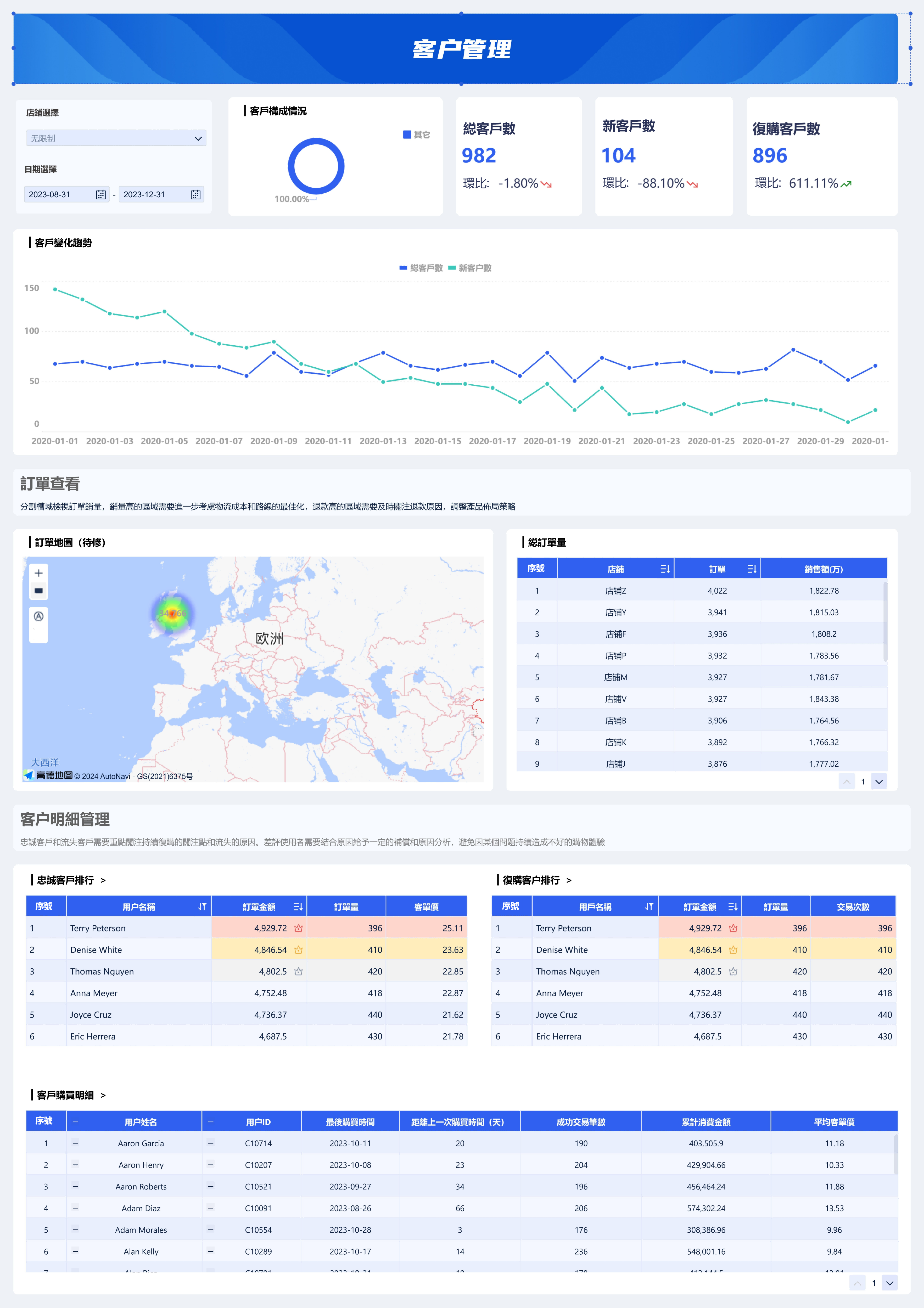Zoom out on the order map
Image resolution: width=924 pixels, height=1308 pixels.
tap(38, 591)
